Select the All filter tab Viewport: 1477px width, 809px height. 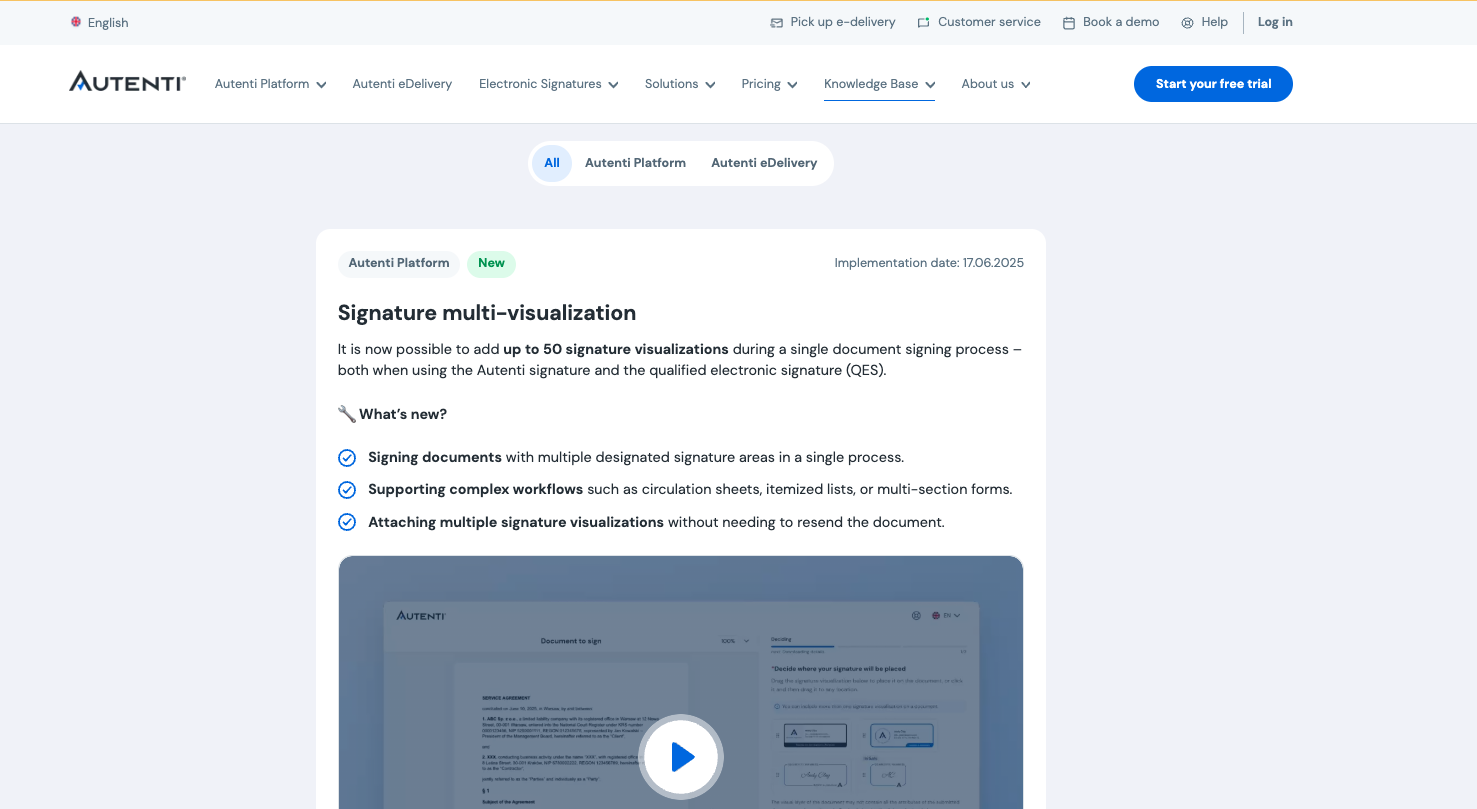552,163
